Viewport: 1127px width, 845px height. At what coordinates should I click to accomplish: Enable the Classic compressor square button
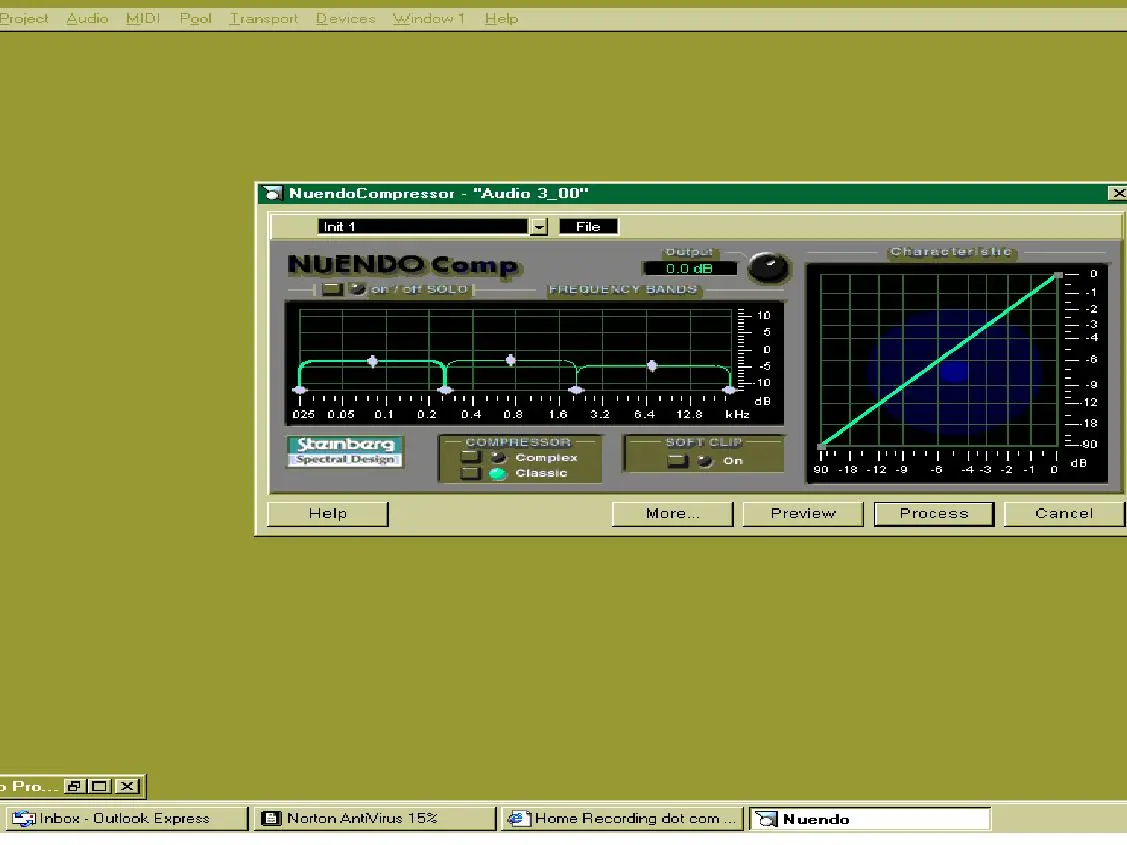470,474
